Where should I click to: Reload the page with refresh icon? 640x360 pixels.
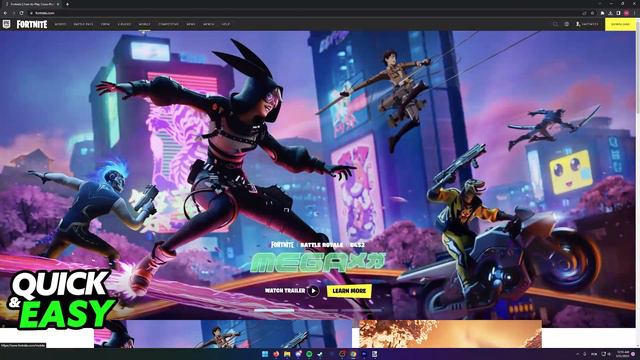click(x=21, y=13)
